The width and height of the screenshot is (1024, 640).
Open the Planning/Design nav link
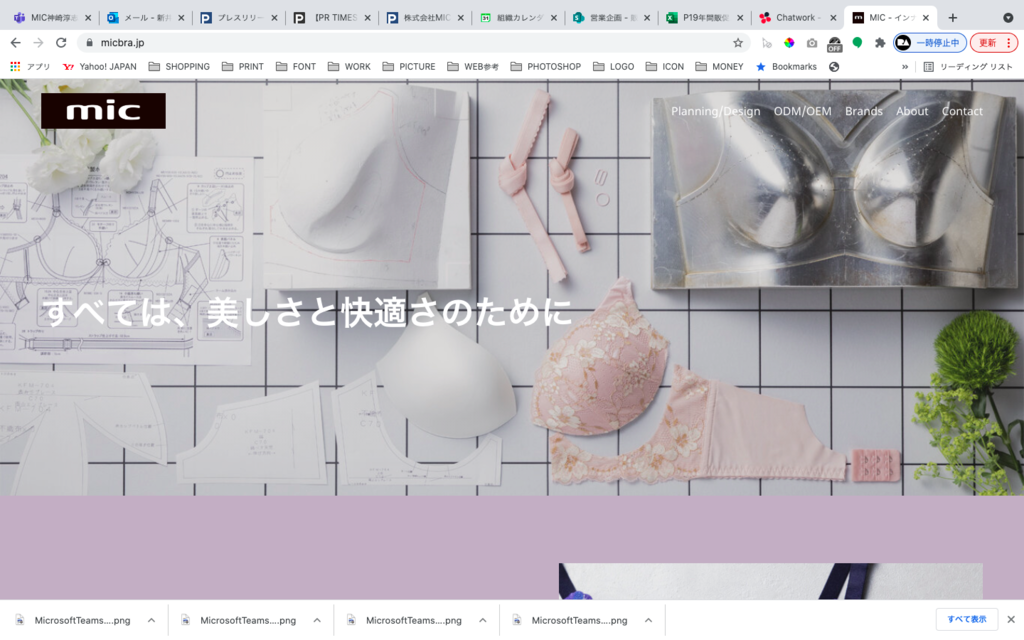(716, 111)
